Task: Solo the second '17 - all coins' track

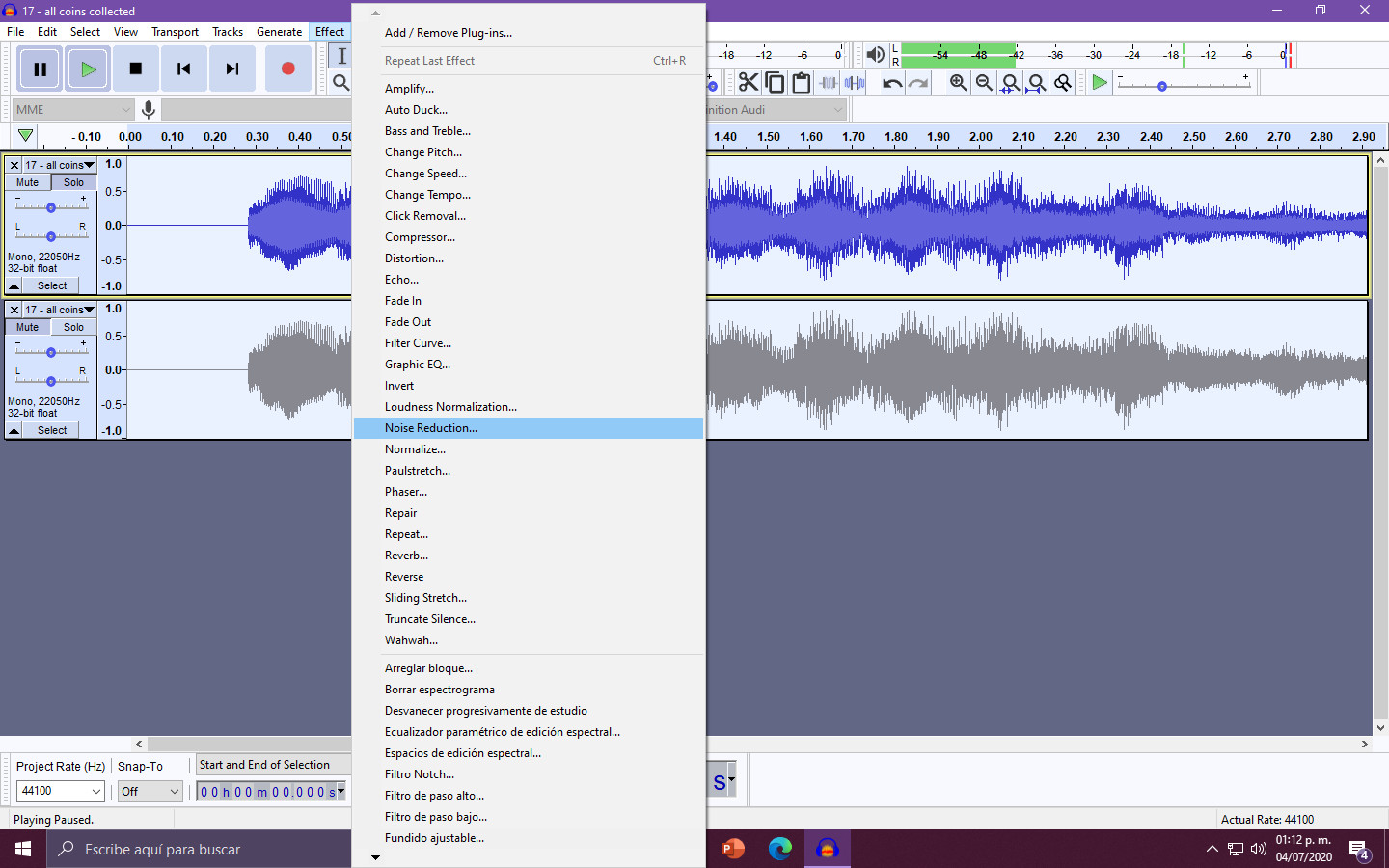Action: (73, 327)
